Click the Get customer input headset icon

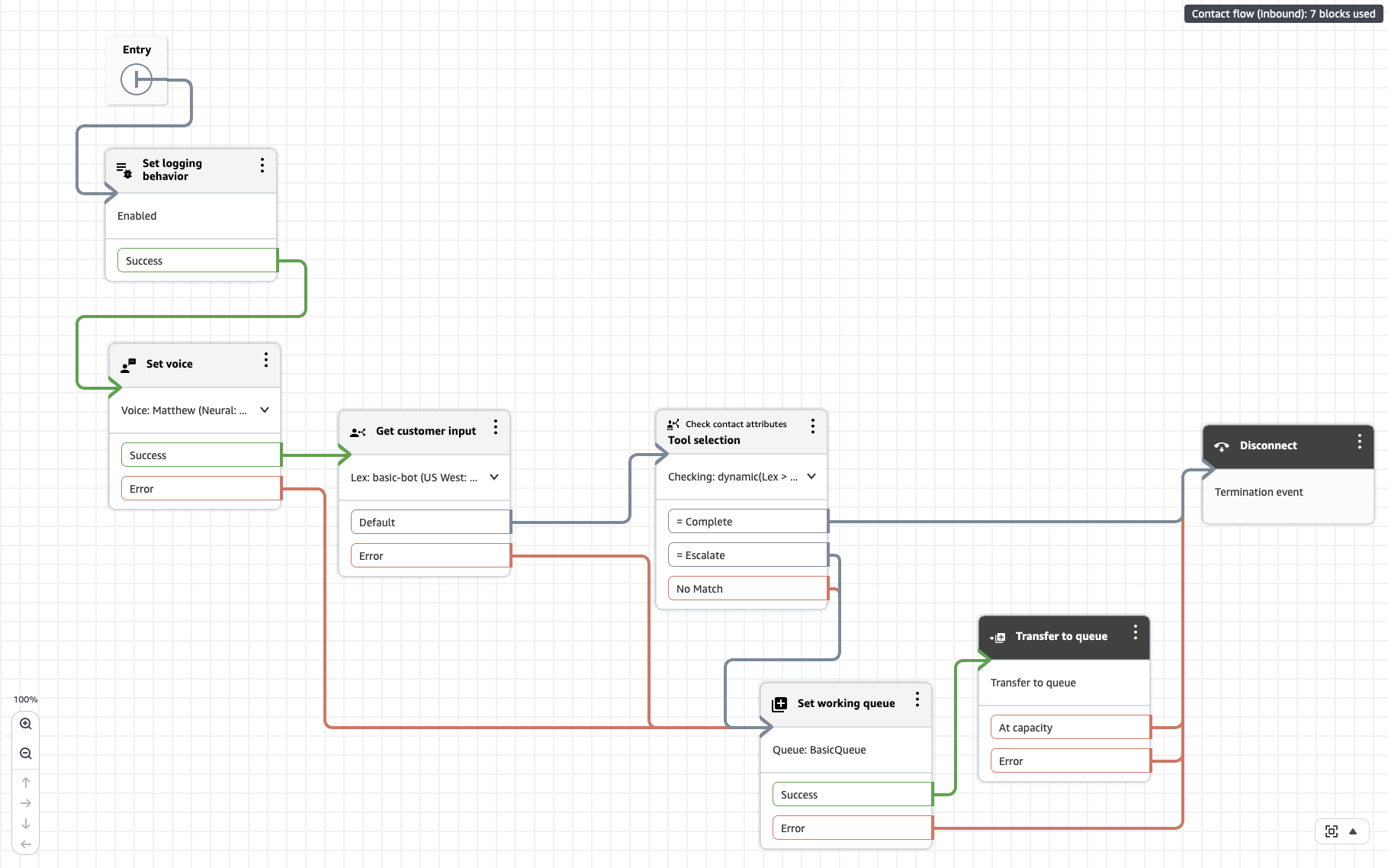click(358, 431)
